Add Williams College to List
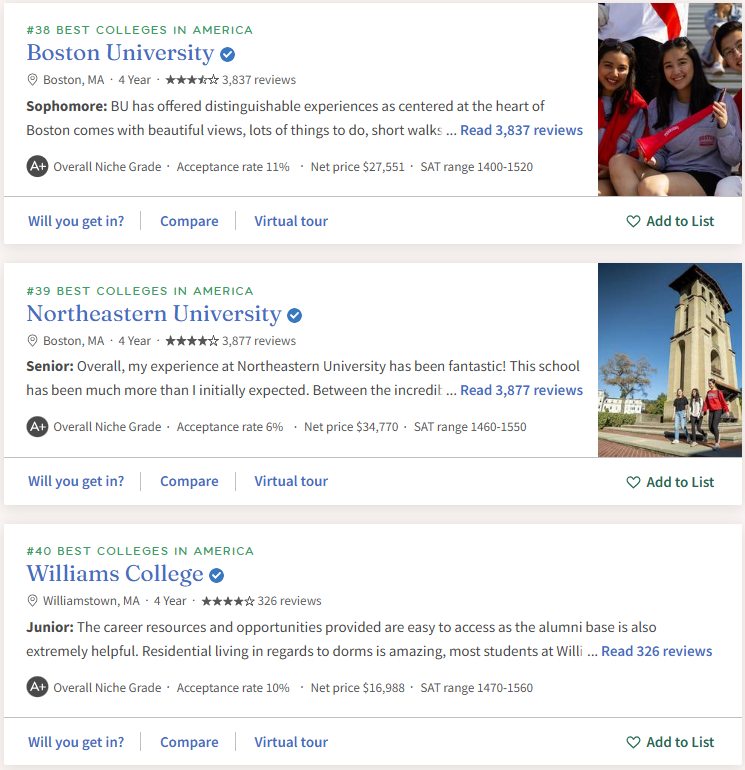Screen dimensions: 745x770 tap(670, 742)
